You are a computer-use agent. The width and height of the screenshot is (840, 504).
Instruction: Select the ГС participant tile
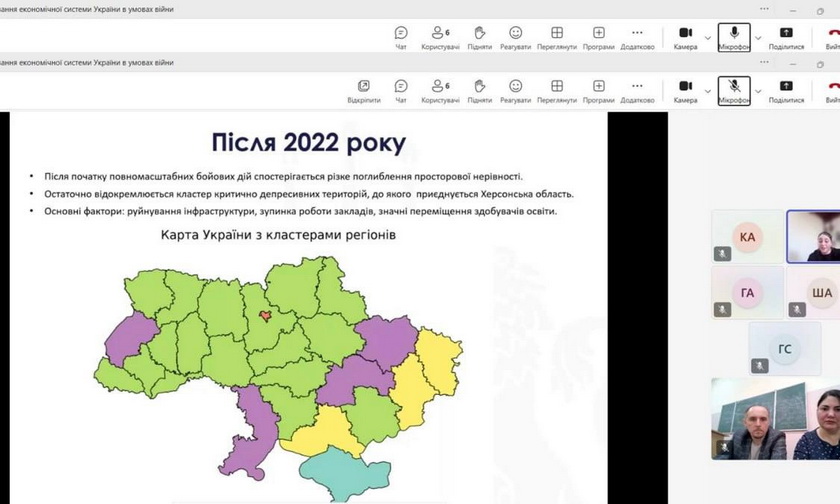point(784,348)
